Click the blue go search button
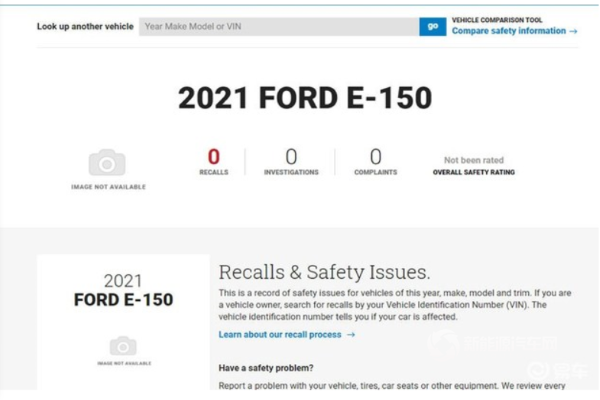The width and height of the screenshot is (600, 400). click(432, 26)
